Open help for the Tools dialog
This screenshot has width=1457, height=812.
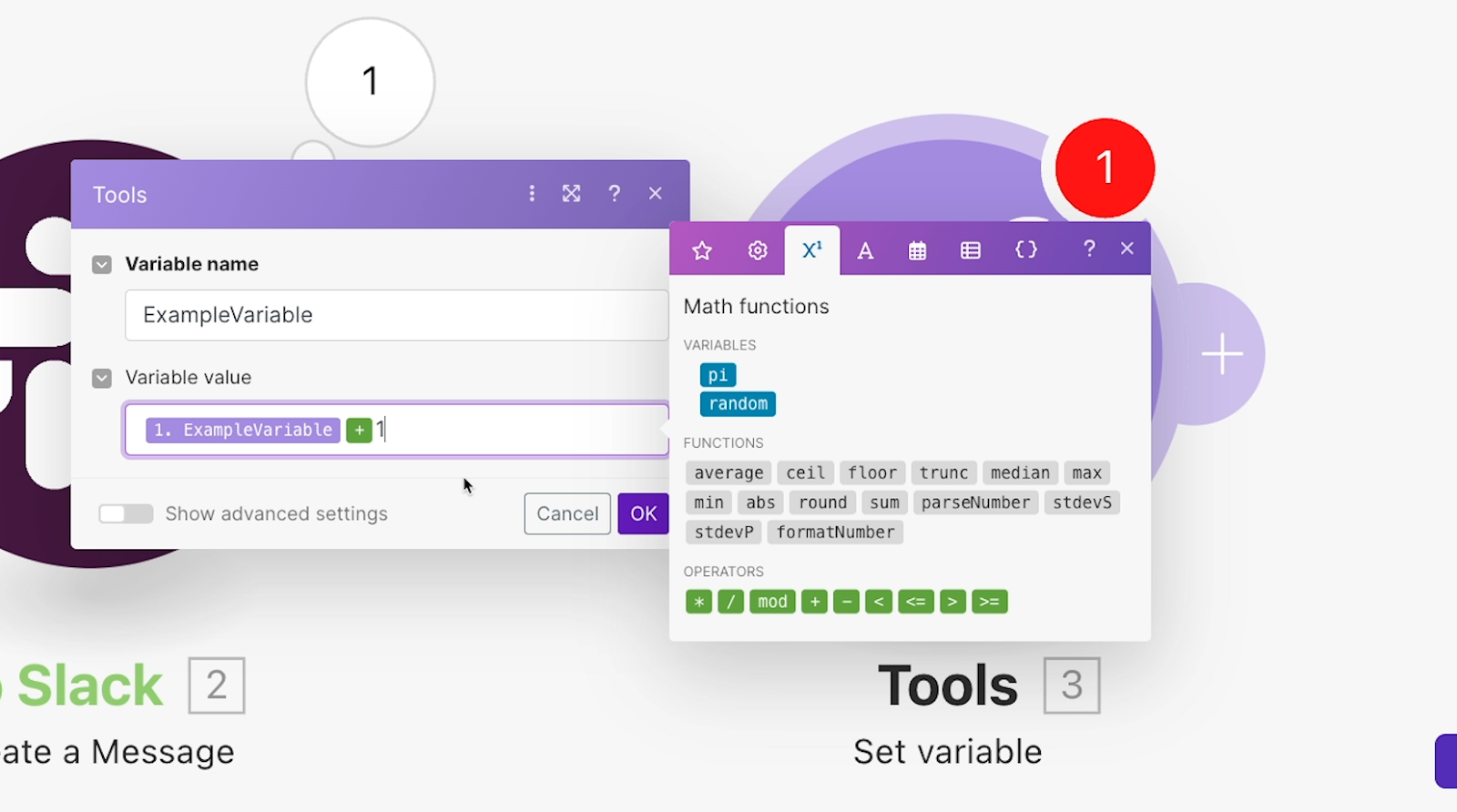tap(614, 194)
